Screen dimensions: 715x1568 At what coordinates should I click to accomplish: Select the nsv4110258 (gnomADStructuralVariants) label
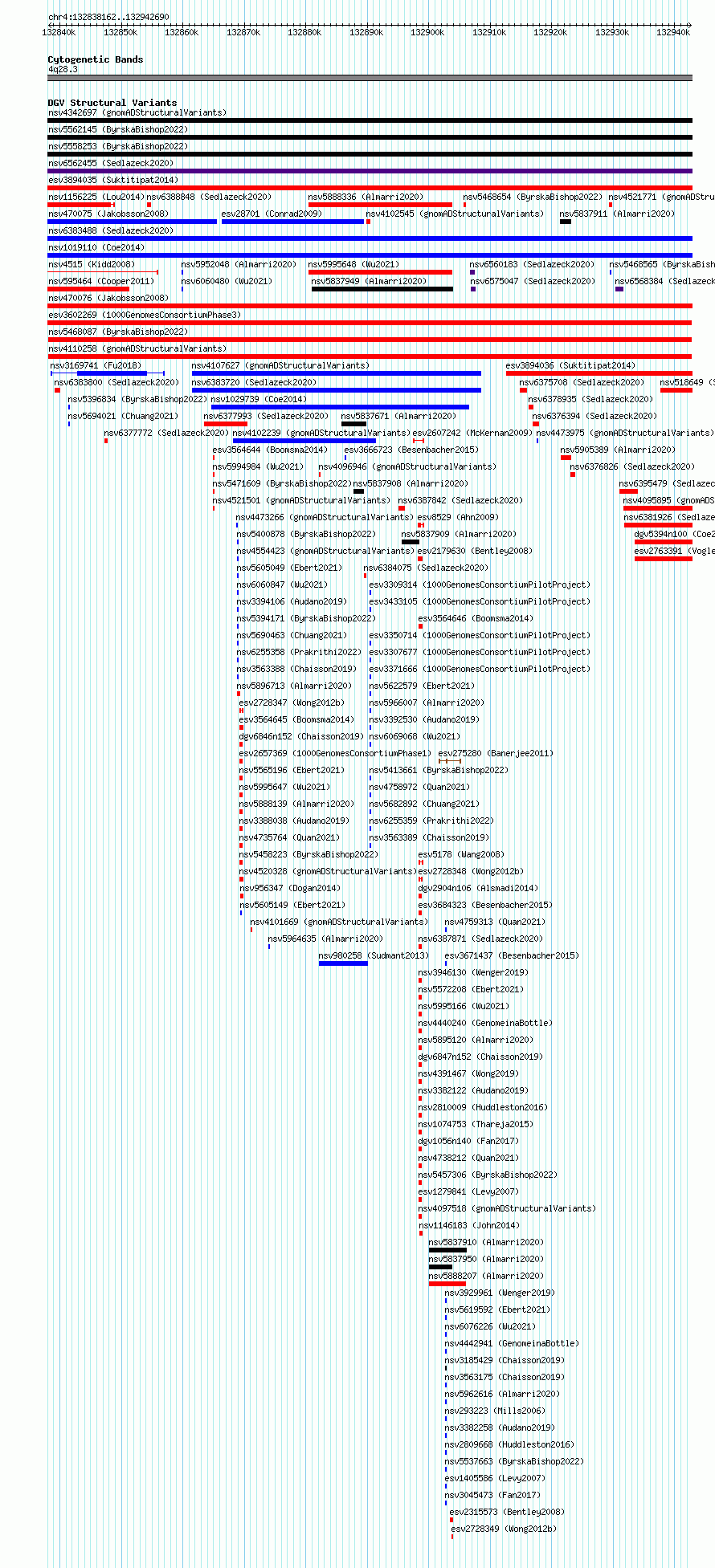pyautogui.click(x=137, y=348)
